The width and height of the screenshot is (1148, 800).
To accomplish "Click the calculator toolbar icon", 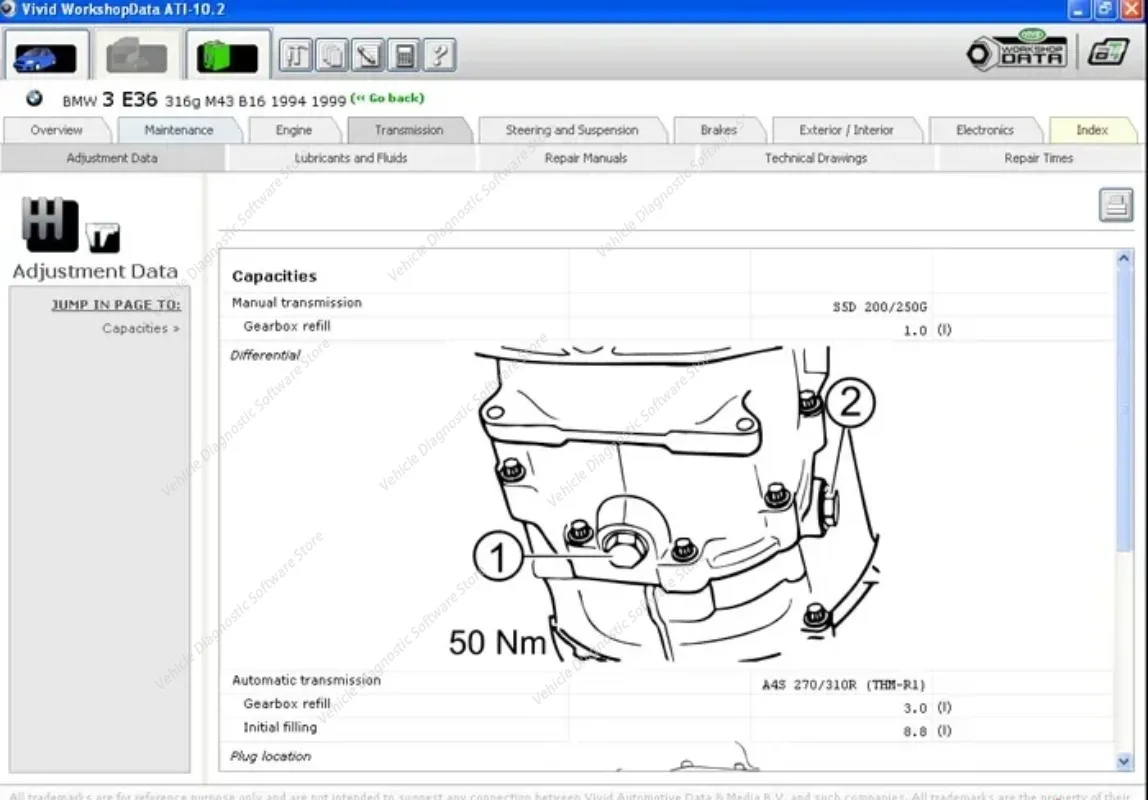I will pos(403,55).
